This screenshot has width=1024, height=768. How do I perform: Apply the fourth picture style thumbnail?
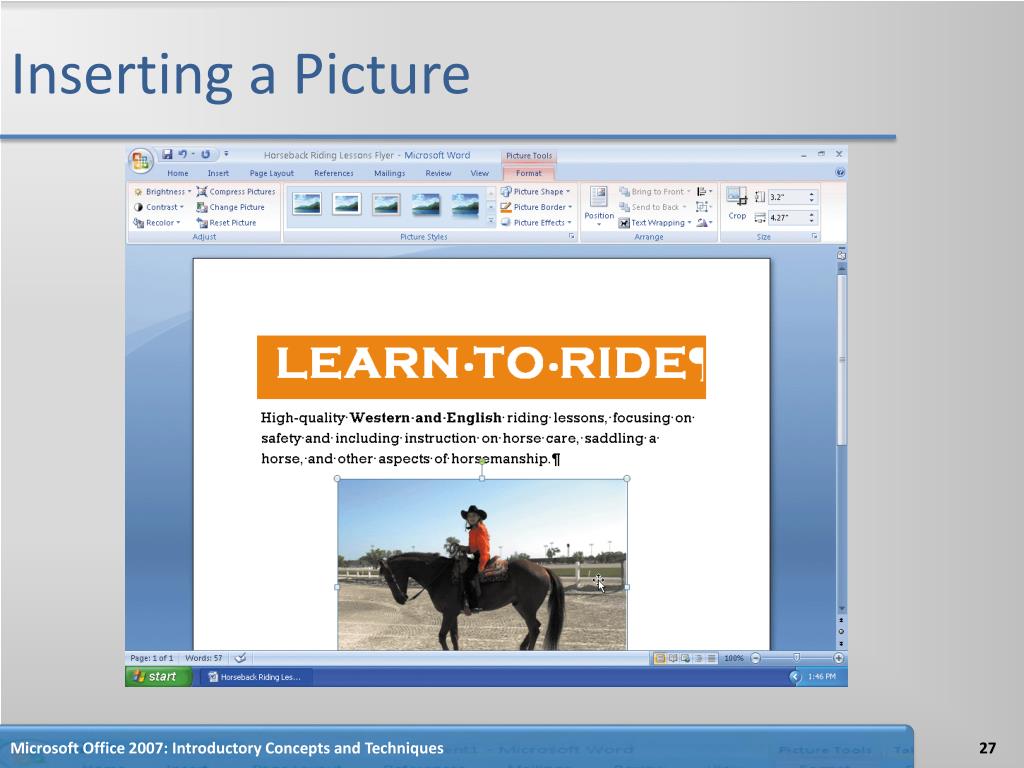[x=426, y=204]
